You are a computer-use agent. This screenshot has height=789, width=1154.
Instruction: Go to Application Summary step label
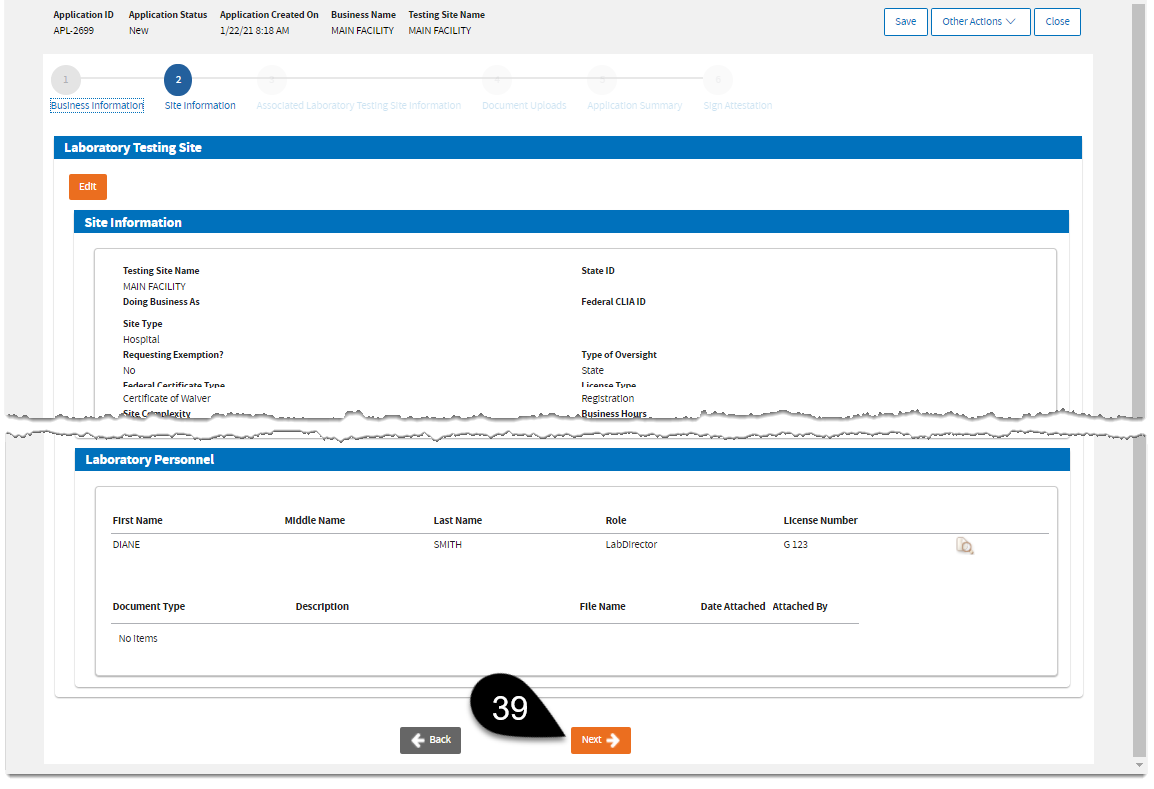point(634,106)
